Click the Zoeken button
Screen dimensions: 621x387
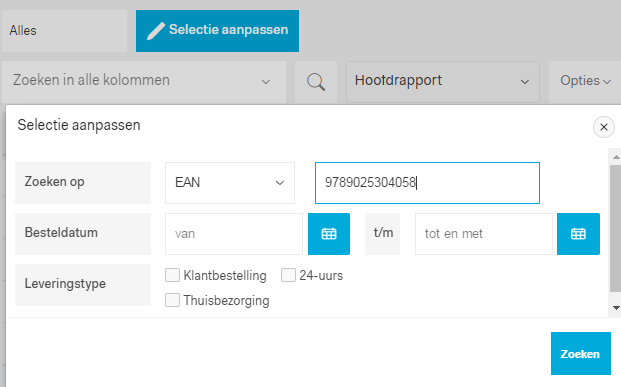(581, 353)
